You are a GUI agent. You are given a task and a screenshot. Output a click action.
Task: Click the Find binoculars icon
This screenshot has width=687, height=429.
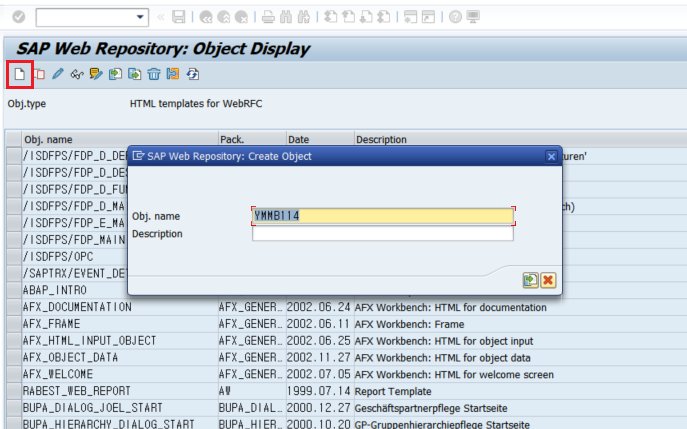(x=286, y=17)
